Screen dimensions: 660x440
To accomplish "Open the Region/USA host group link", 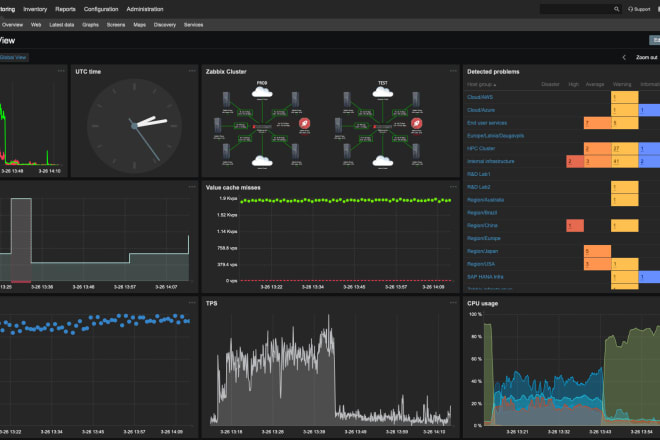I will (x=481, y=264).
